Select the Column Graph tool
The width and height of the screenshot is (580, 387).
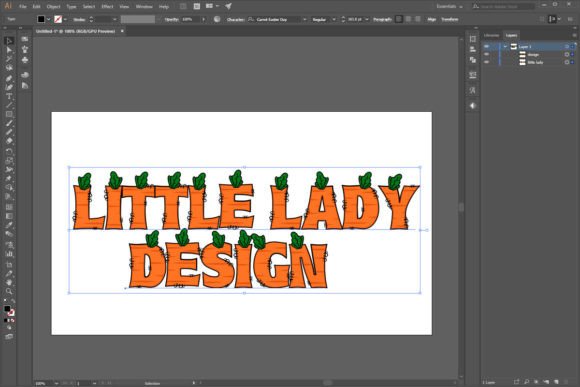click(x=9, y=254)
